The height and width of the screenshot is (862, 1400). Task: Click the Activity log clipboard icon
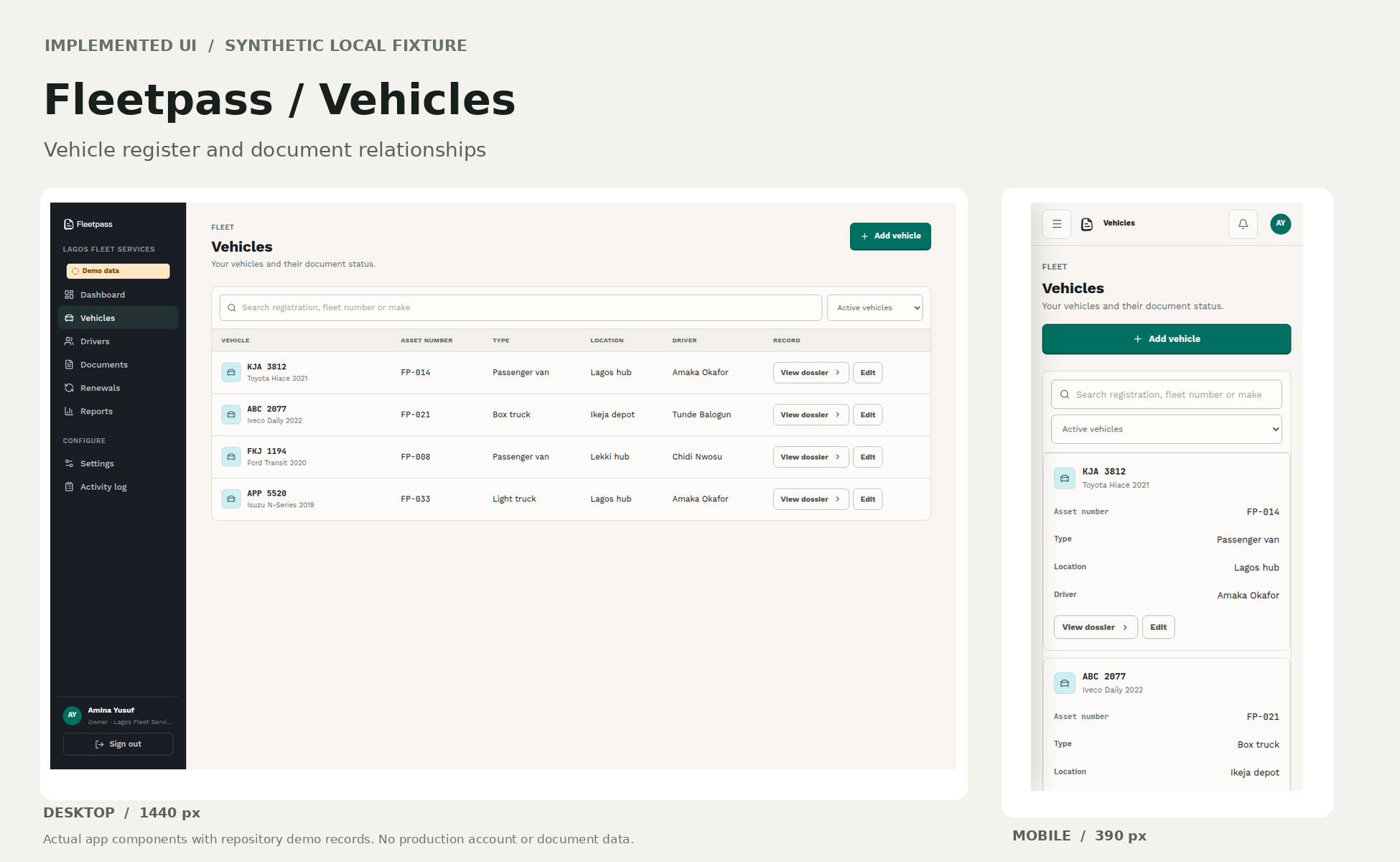69,486
